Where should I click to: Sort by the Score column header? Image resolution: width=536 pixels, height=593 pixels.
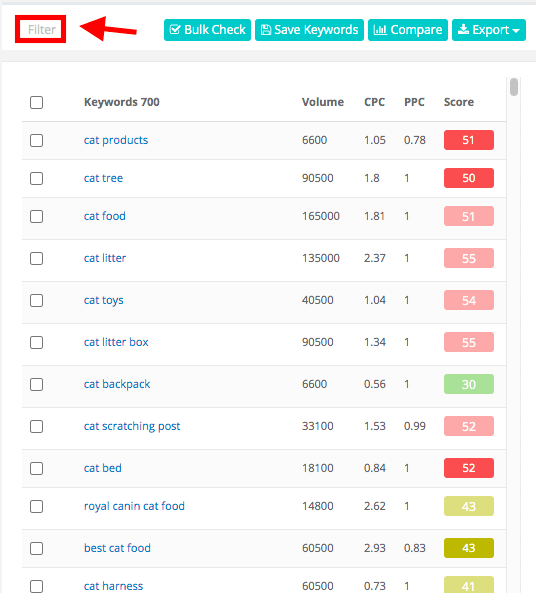(x=458, y=102)
